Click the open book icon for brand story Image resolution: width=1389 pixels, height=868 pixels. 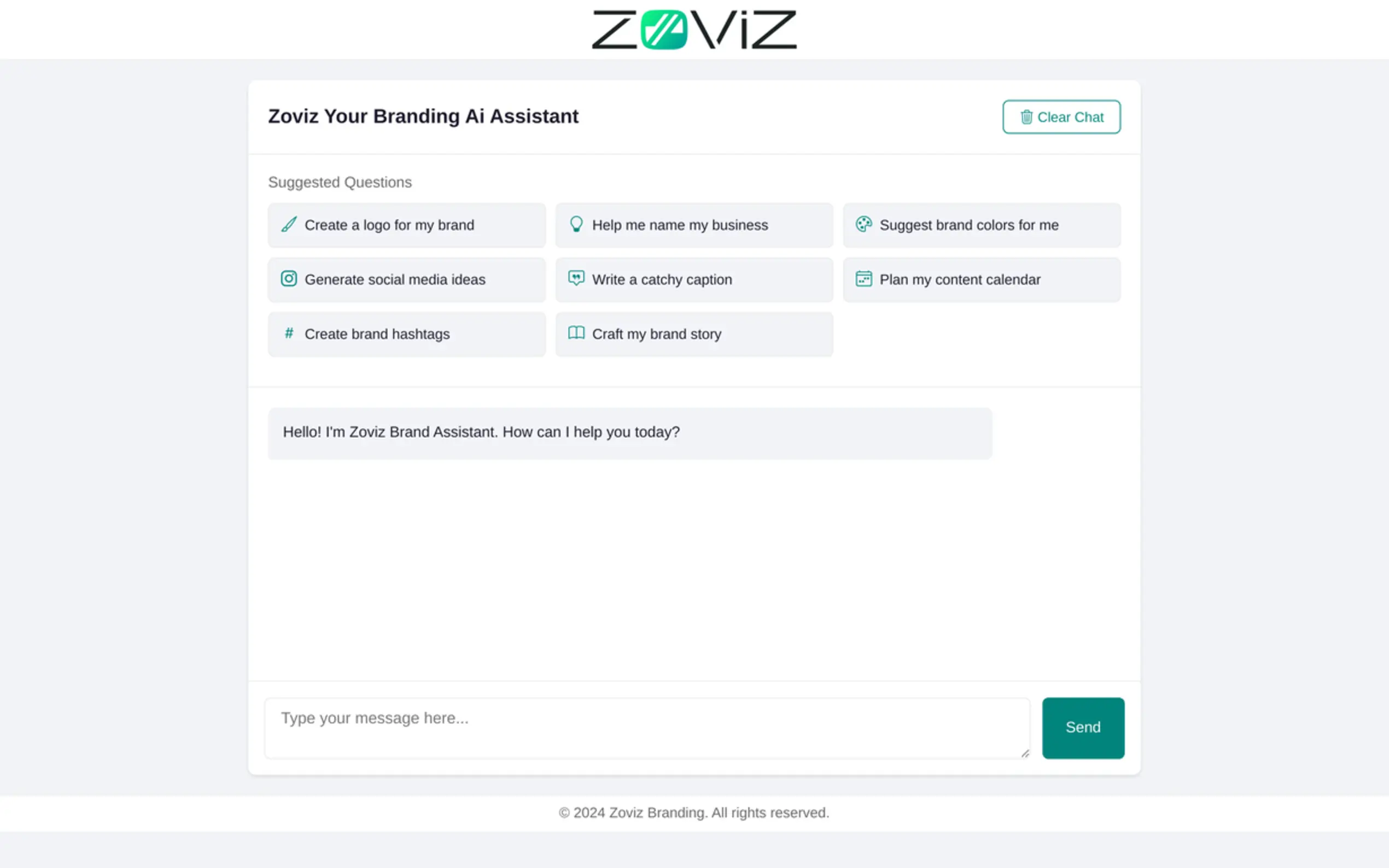click(576, 333)
